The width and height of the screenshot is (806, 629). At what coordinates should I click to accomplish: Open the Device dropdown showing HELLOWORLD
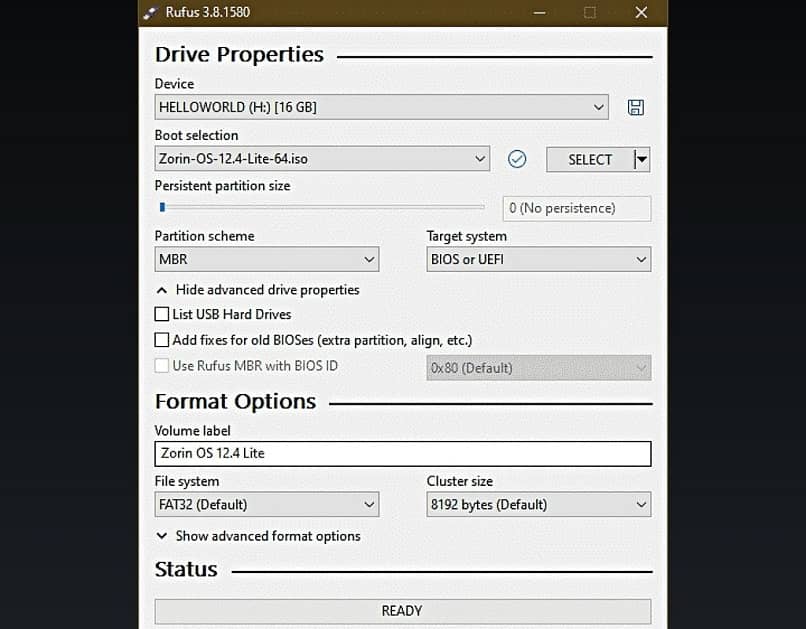[x=381, y=107]
